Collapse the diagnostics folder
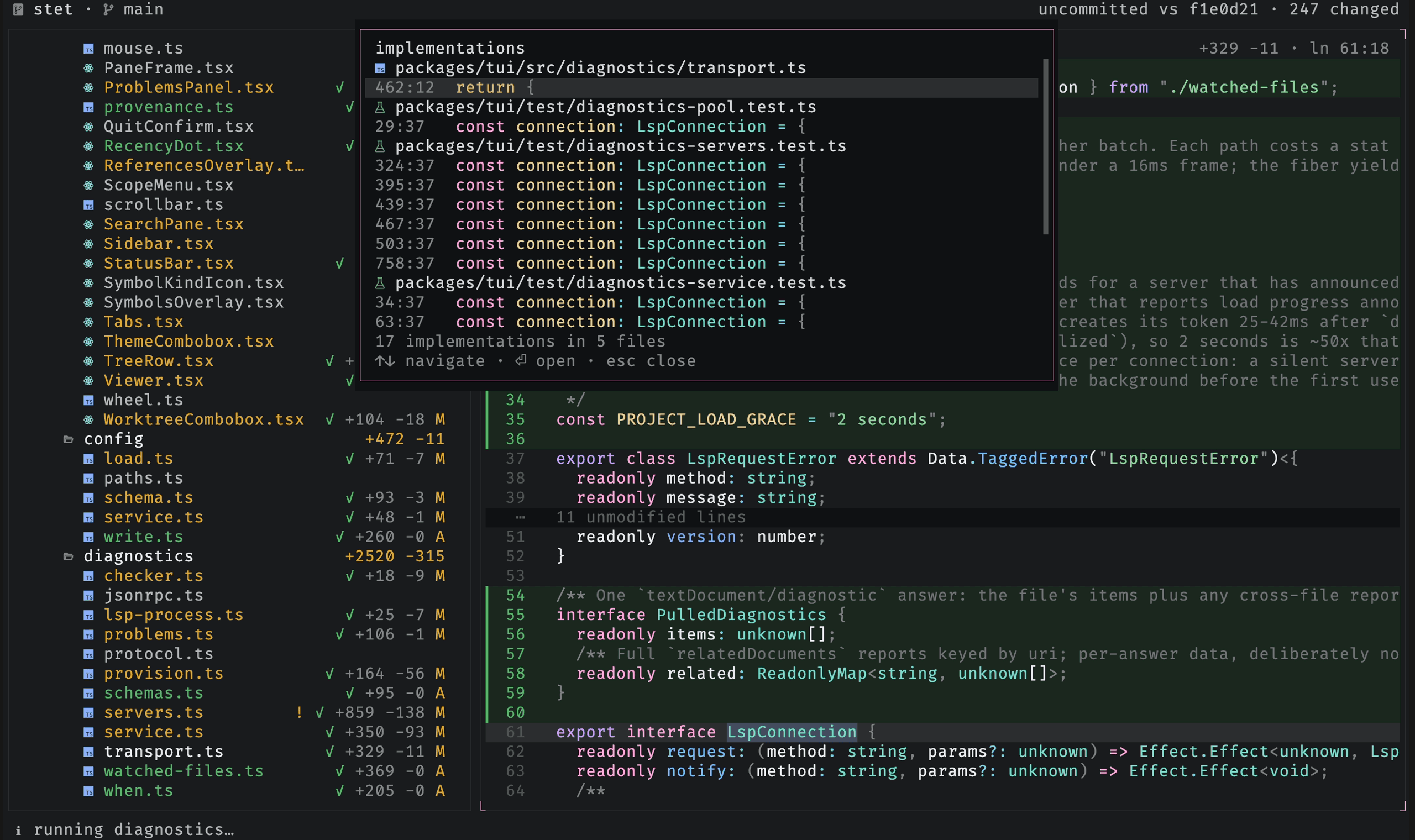 [69, 556]
